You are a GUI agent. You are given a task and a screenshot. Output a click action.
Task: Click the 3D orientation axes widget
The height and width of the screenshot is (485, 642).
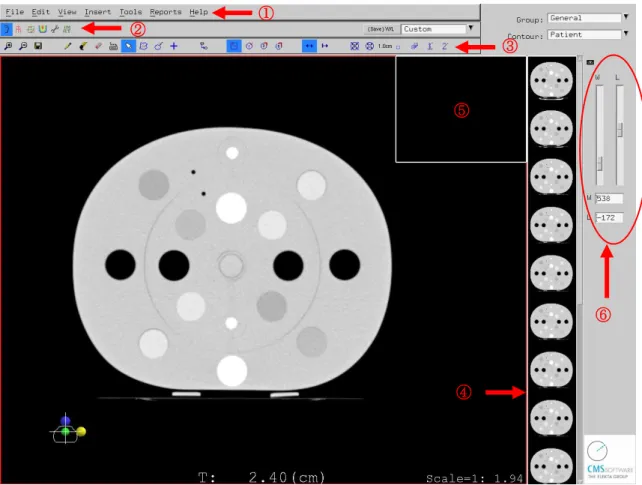coord(68,429)
